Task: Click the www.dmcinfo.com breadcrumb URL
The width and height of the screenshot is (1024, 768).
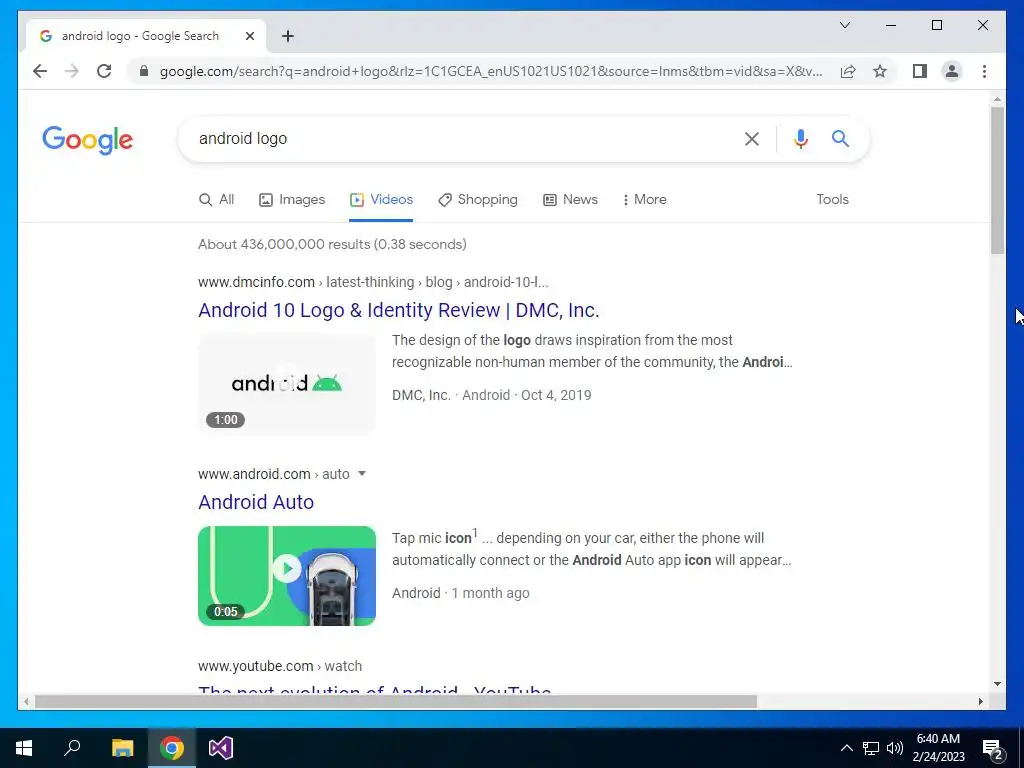Action: pos(373,282)
